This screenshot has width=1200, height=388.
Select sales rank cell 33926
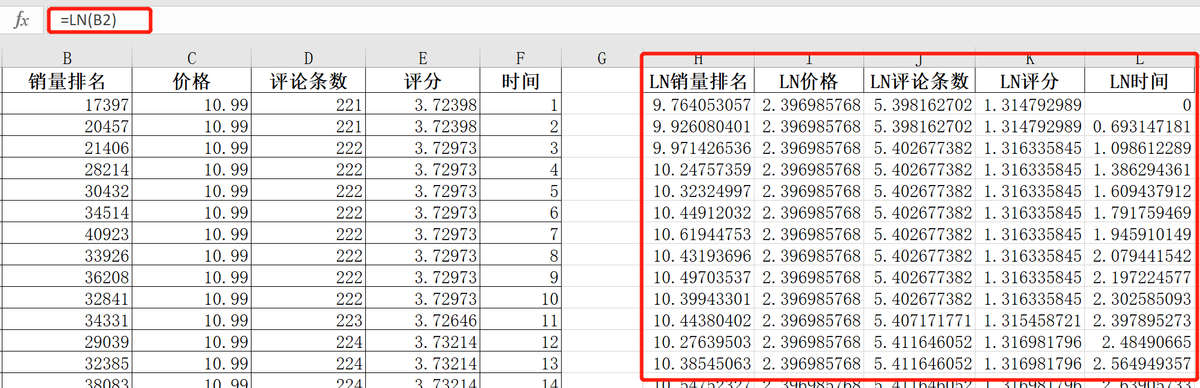coord(66,257)
